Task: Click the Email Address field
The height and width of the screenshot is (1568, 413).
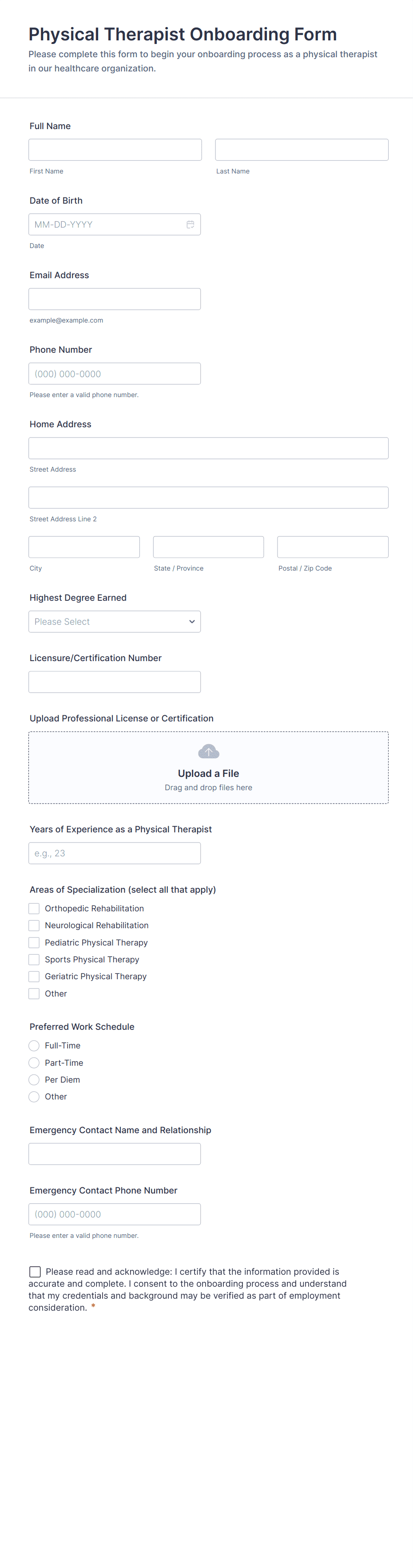Action: point(115,299)
